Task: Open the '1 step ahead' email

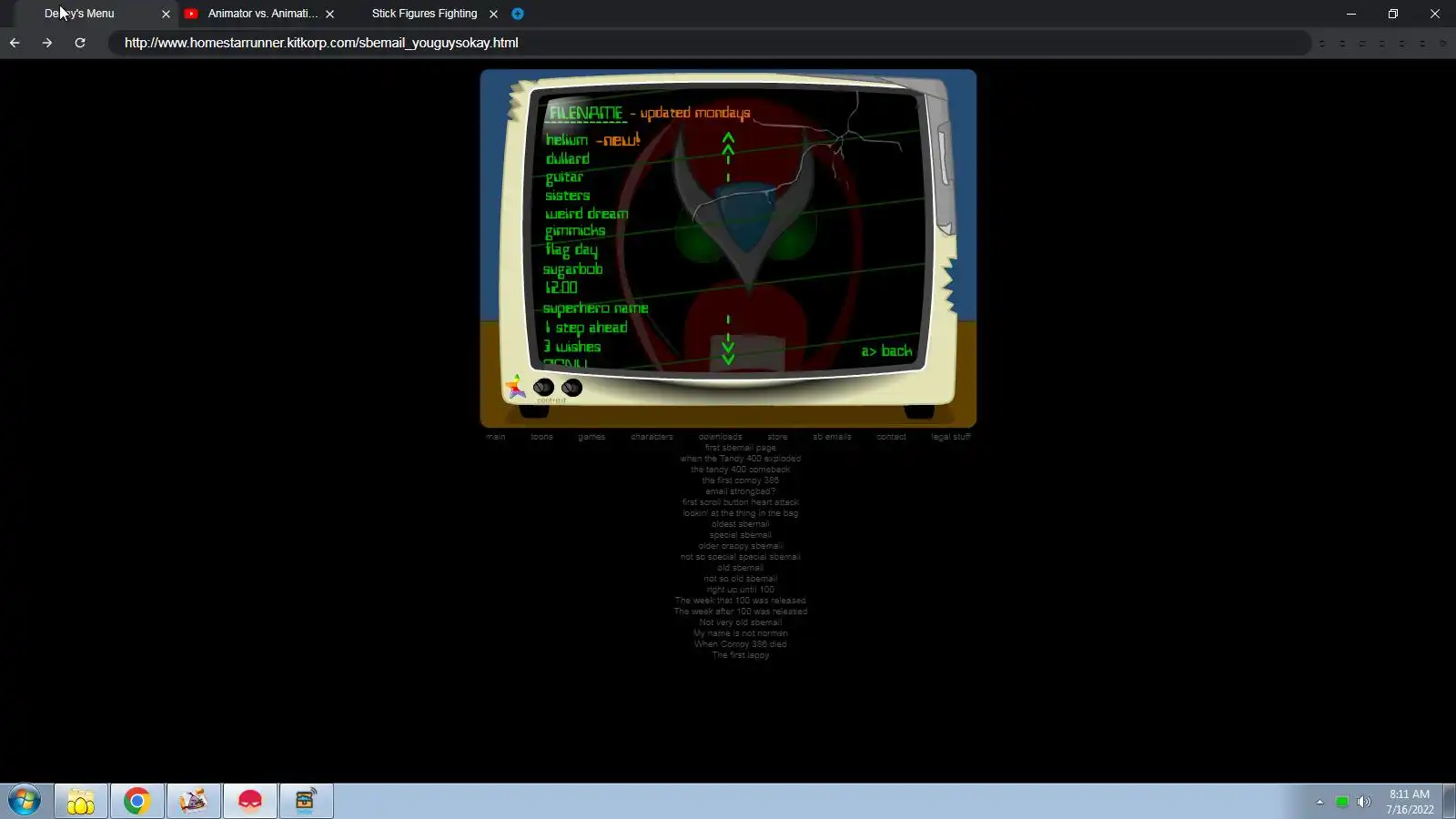Action: click(x=586, y=328)
